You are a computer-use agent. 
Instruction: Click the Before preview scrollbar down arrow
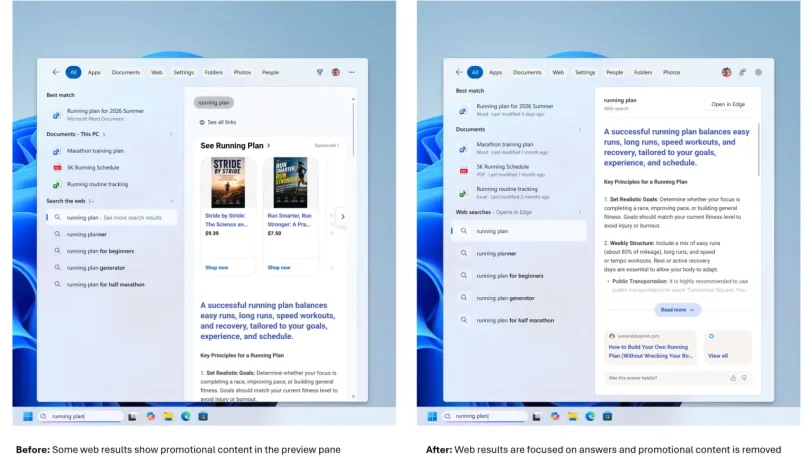click(353, 396)
